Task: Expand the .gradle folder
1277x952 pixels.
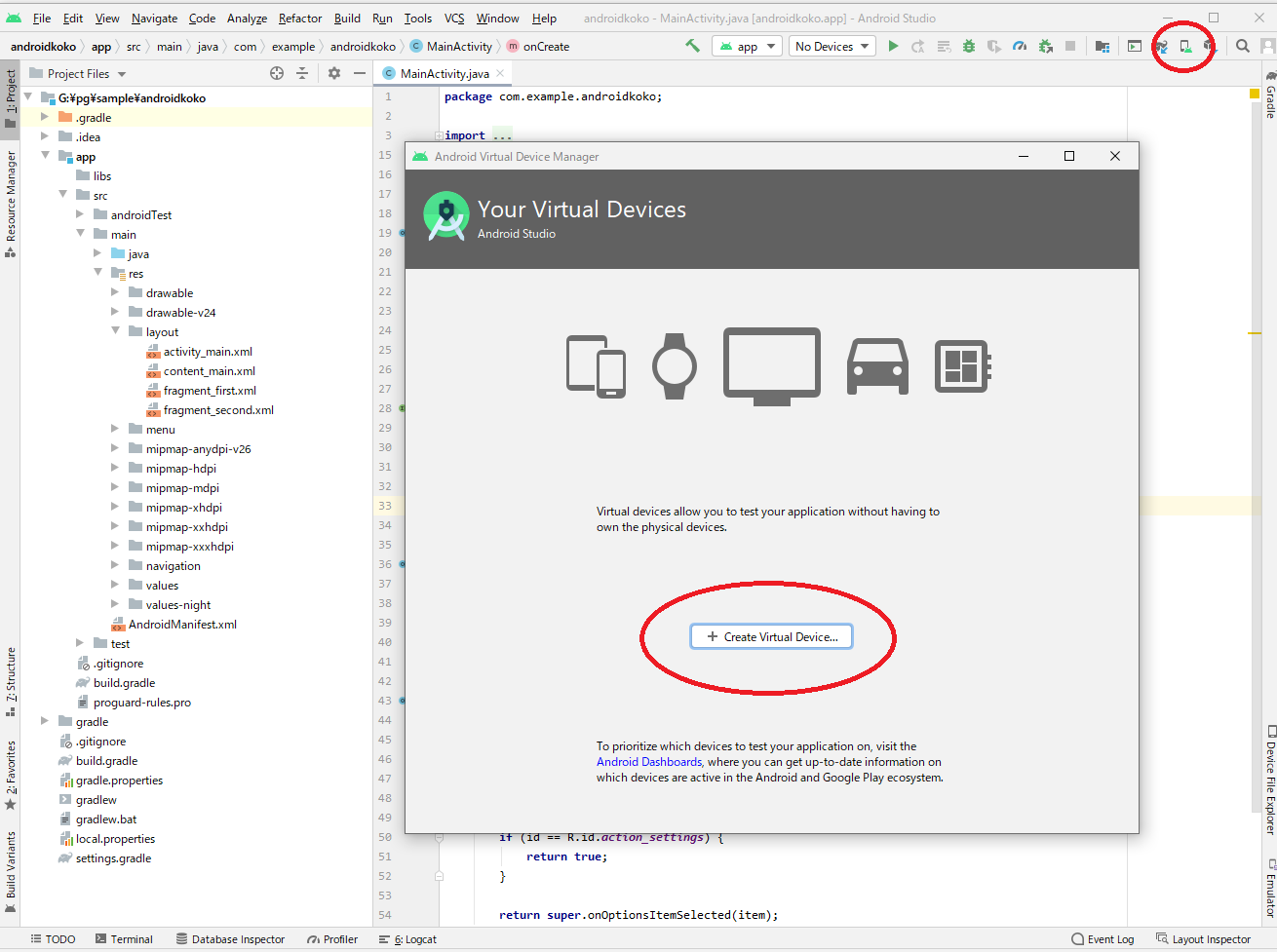Action: [x=44, y=117]
